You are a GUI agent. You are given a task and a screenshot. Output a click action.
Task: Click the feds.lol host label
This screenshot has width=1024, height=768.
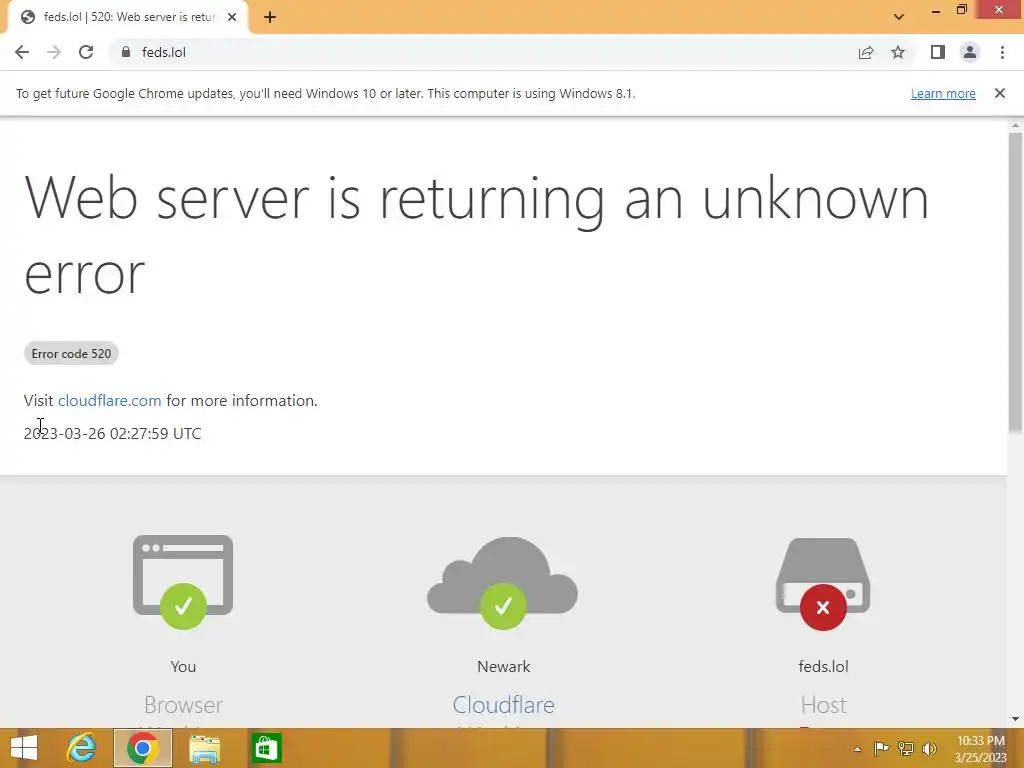(x=824, y=667)
